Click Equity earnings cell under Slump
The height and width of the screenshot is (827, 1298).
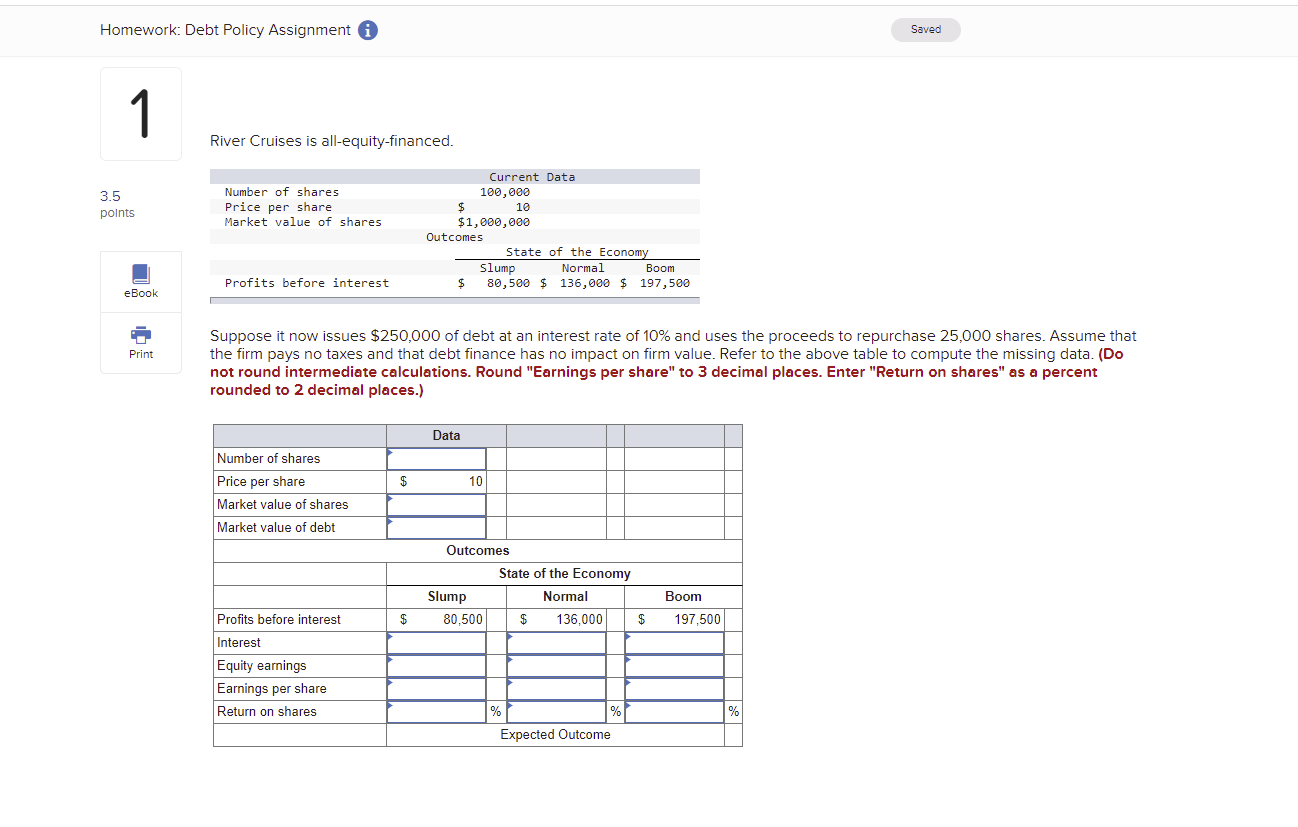coord(436,665)
